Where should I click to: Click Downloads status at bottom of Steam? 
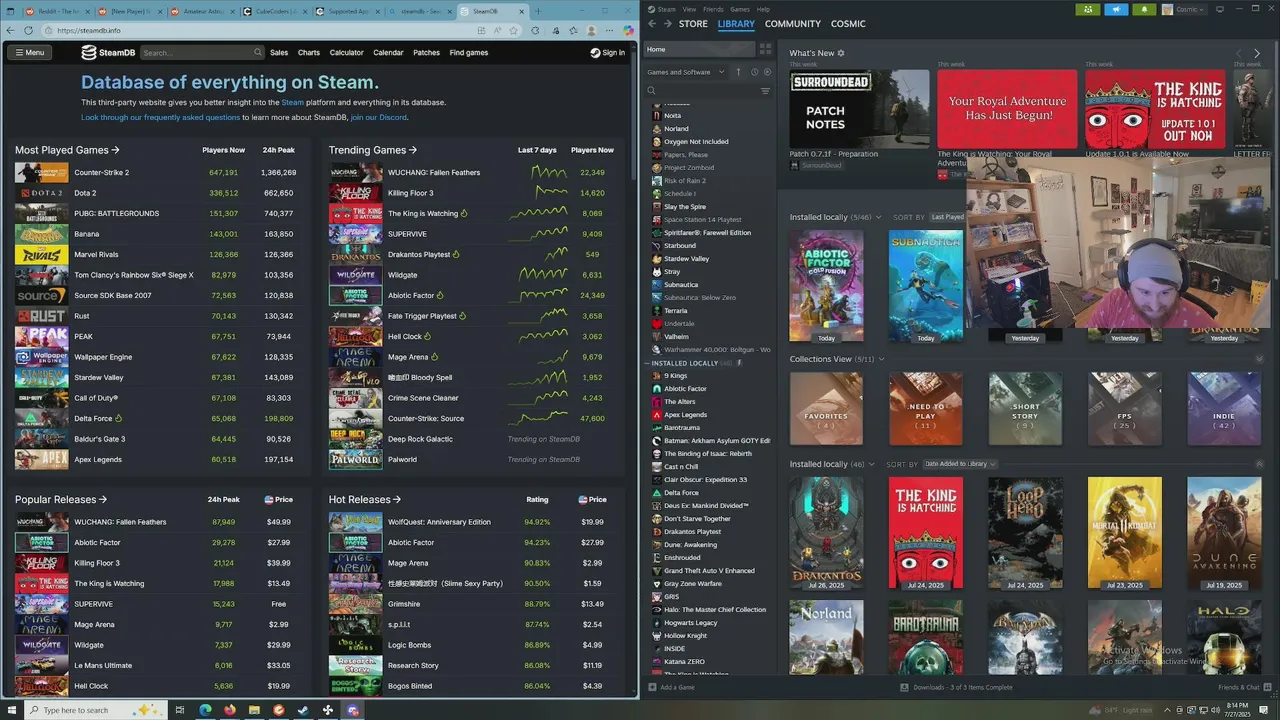[x=957, y=687]
